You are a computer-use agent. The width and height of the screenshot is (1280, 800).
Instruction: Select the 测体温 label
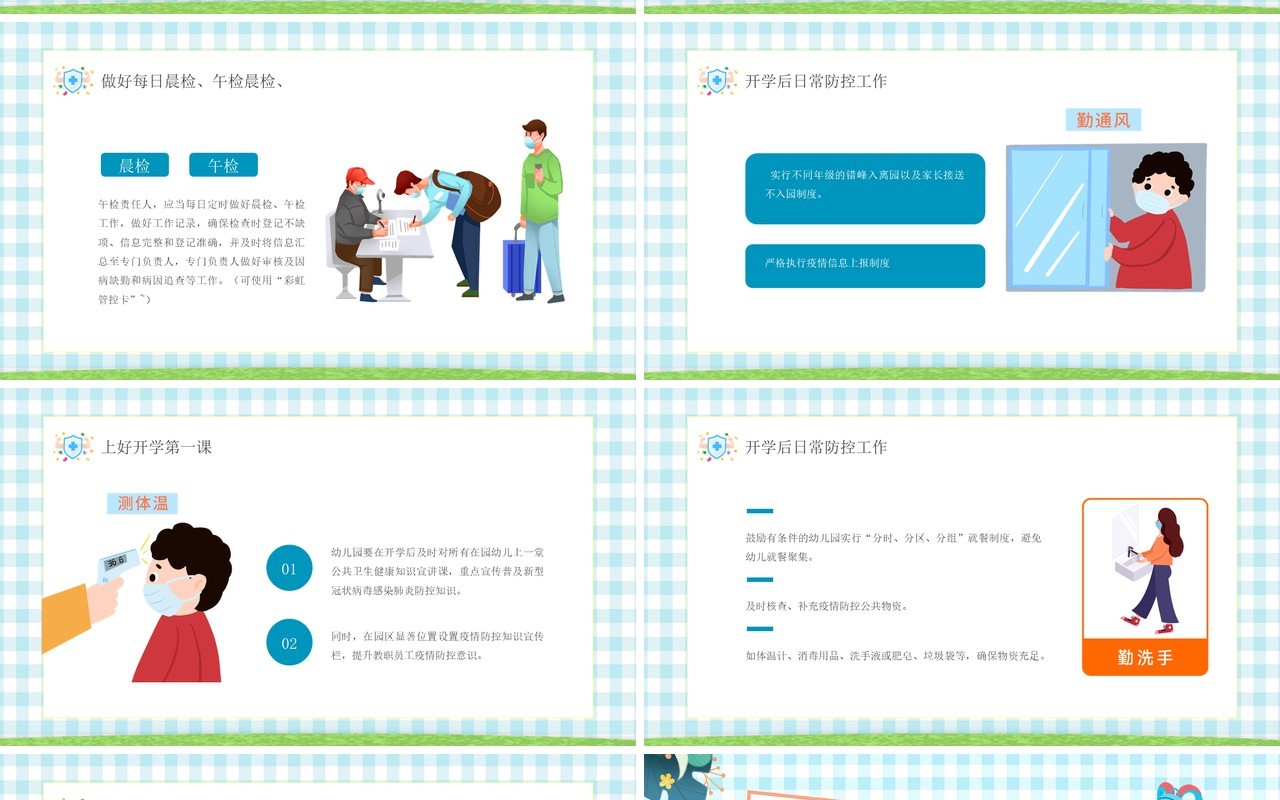(x=142, y=503)
